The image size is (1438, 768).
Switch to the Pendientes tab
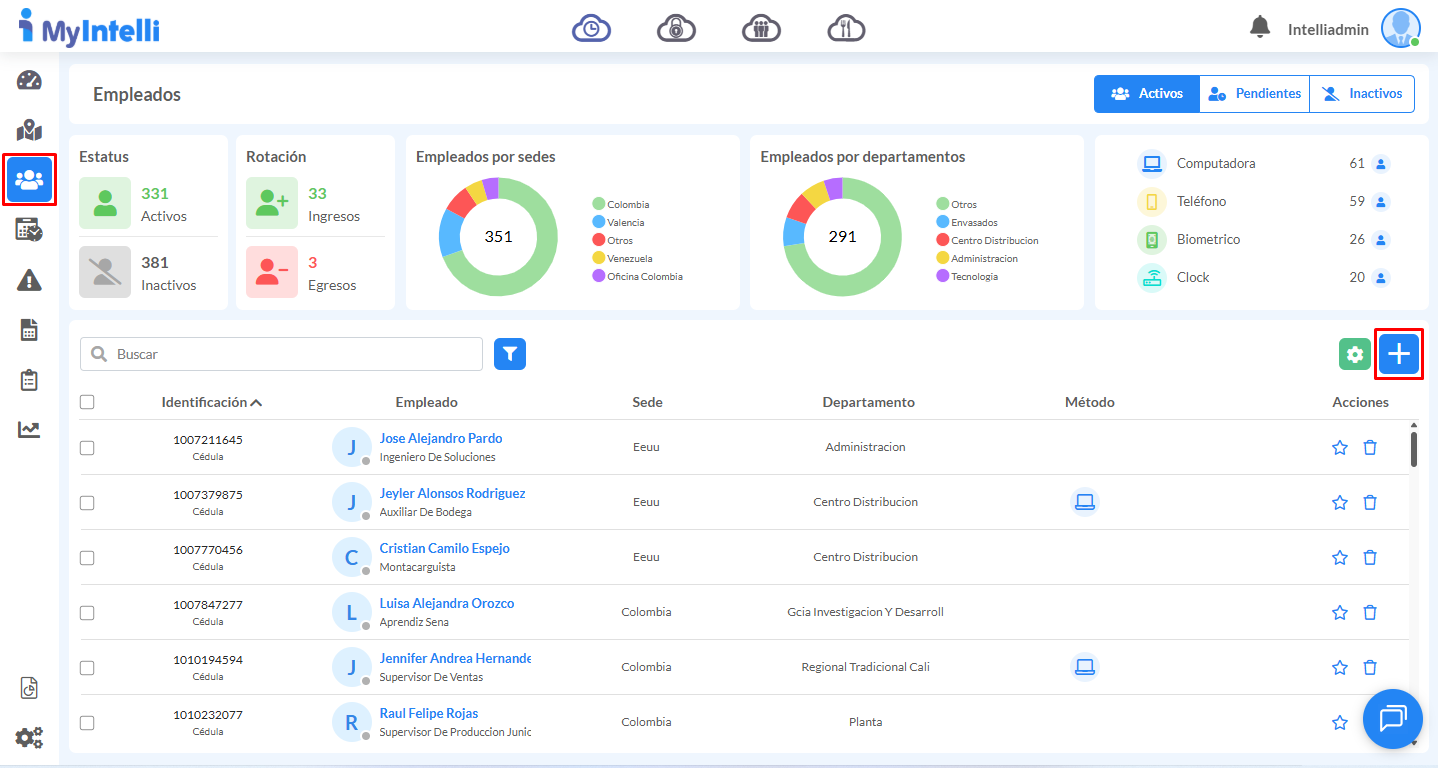tap(1254, 94)
